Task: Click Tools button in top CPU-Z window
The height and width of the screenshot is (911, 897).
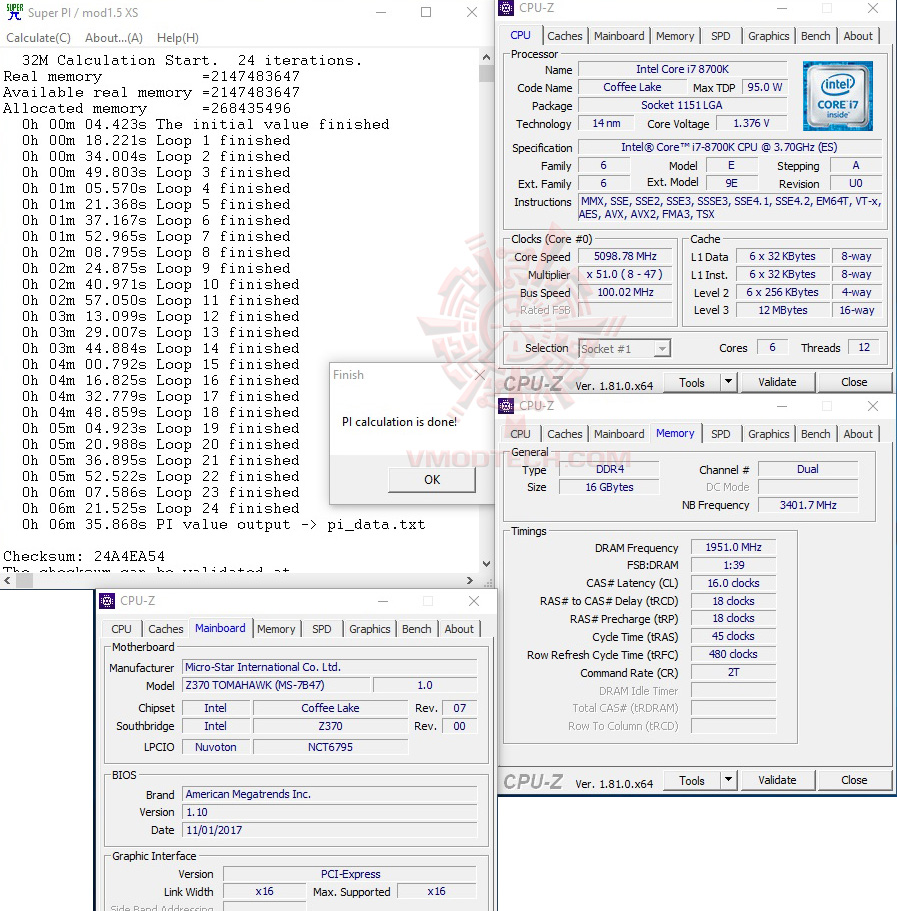Action: click(x=691, y=382)
